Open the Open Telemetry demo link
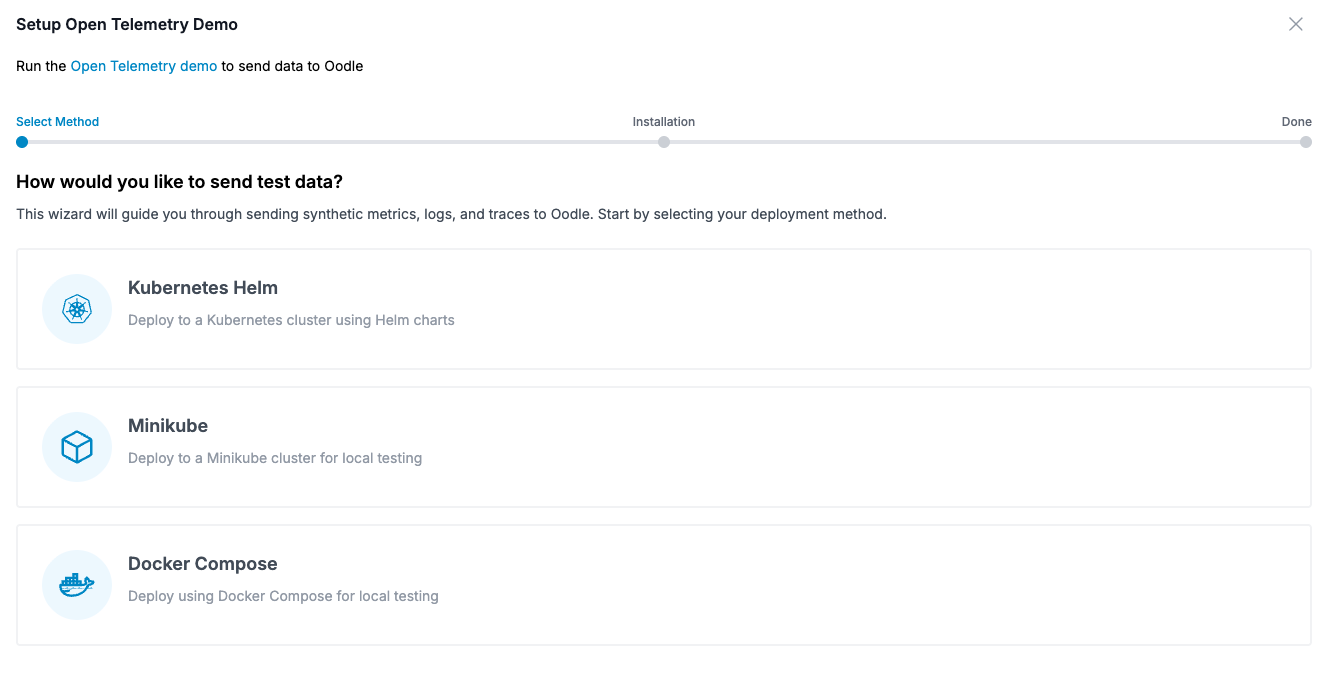This screenshot has width=1330, height=686. tap(143, 66)
